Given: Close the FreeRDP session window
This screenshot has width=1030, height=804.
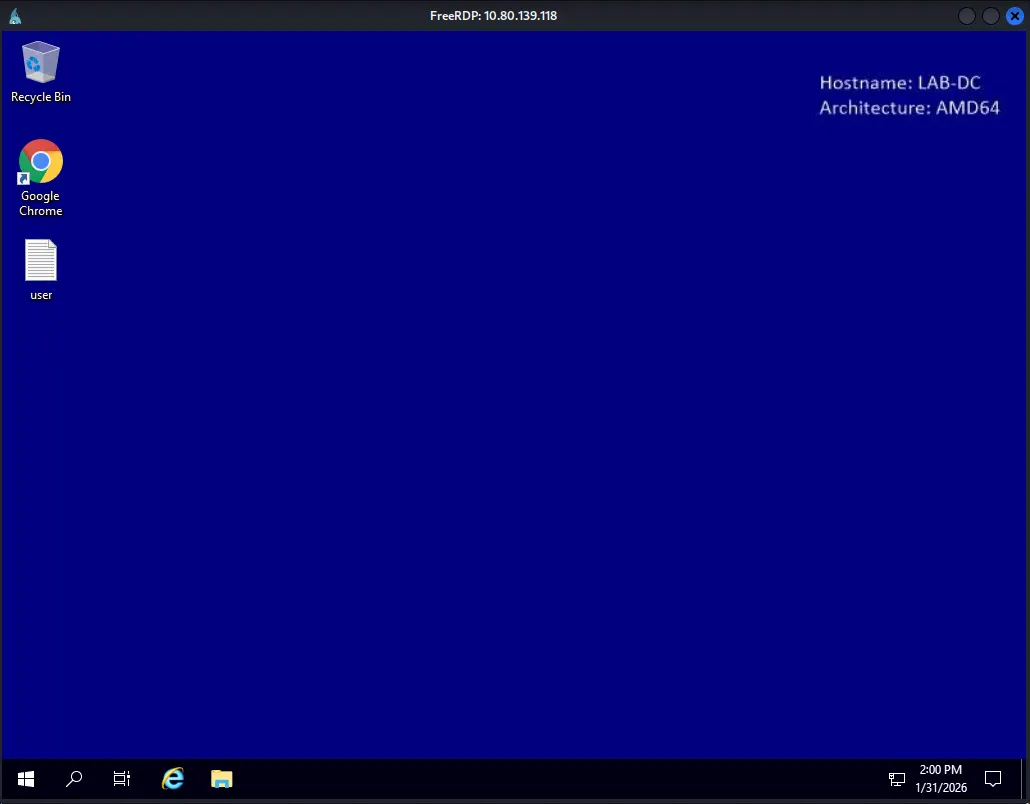Looking at the screenshot, I should 1014,16.
